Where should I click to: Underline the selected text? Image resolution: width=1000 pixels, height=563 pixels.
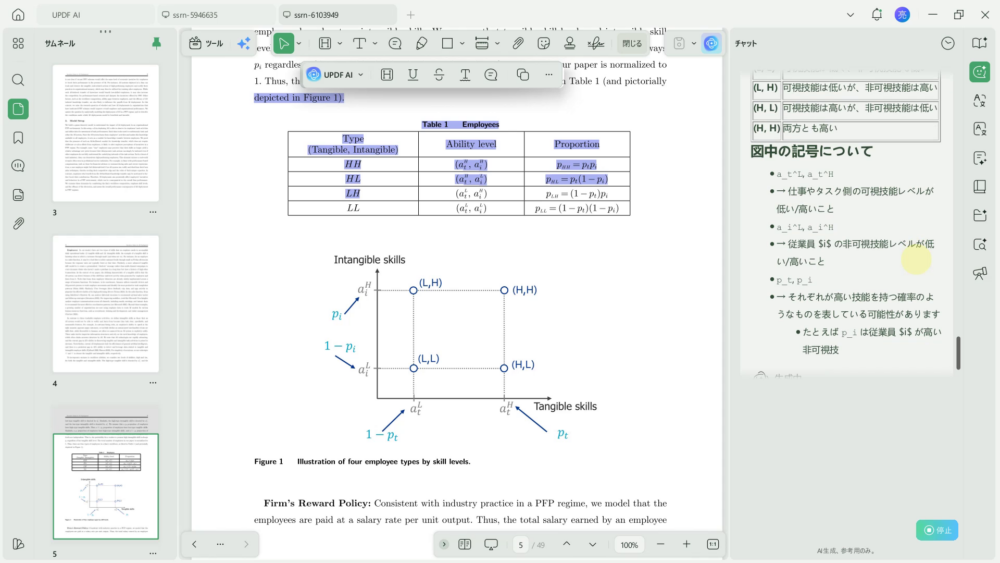pyautogui.click(x=413, y=75)
